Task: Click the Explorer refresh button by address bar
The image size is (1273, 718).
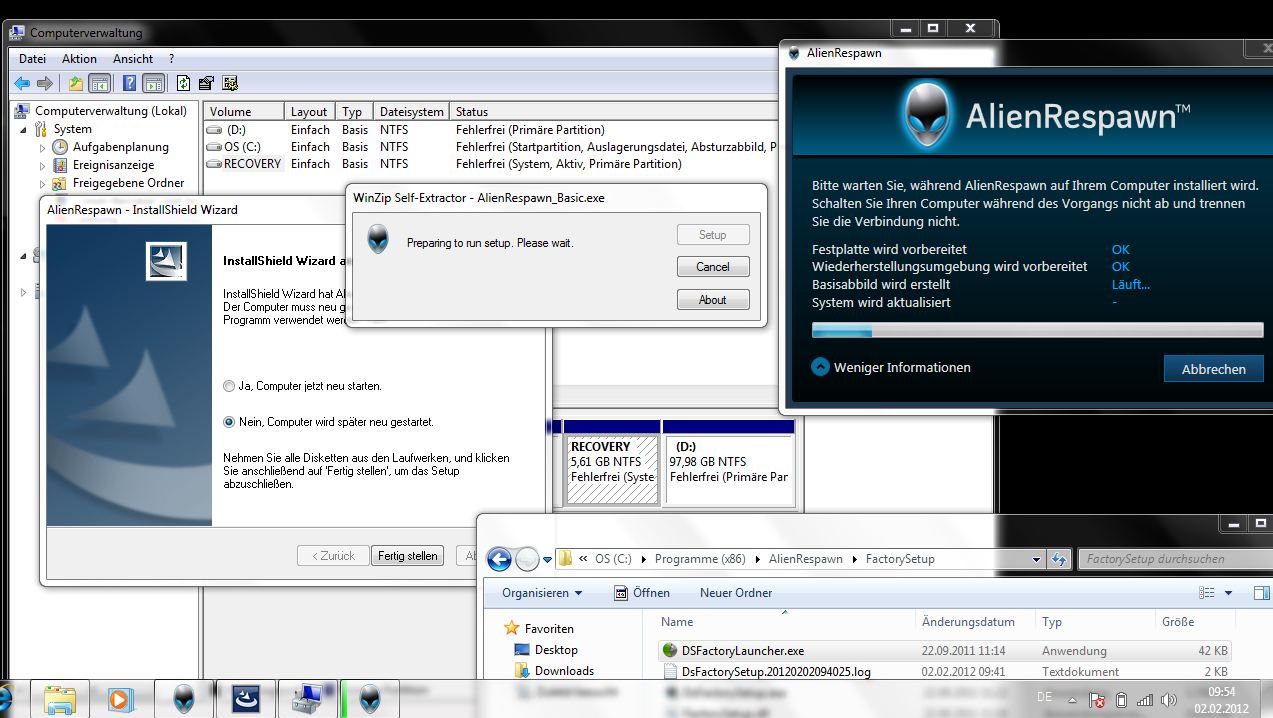Action: tap(1060, 559)
